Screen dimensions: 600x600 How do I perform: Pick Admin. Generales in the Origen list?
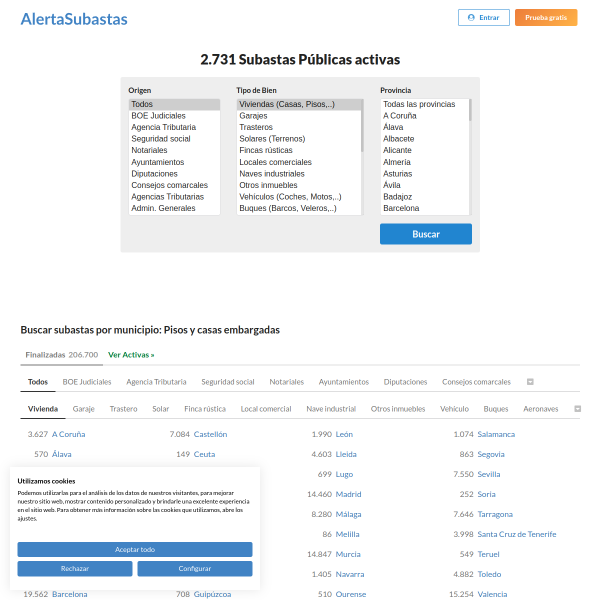[174, 208]
